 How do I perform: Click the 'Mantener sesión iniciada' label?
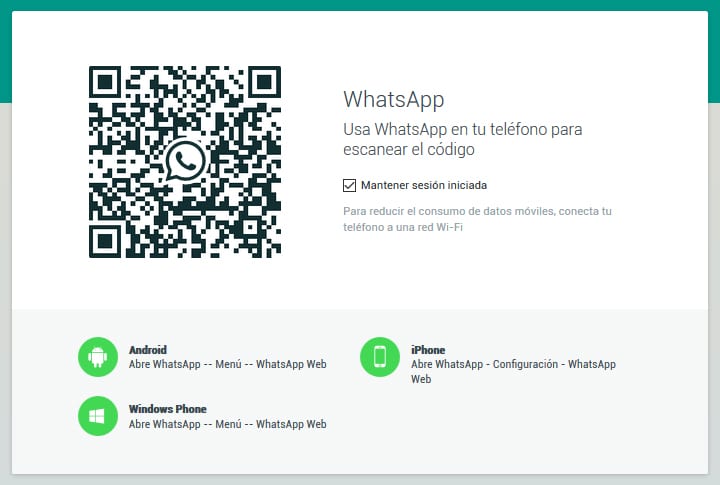424,185
